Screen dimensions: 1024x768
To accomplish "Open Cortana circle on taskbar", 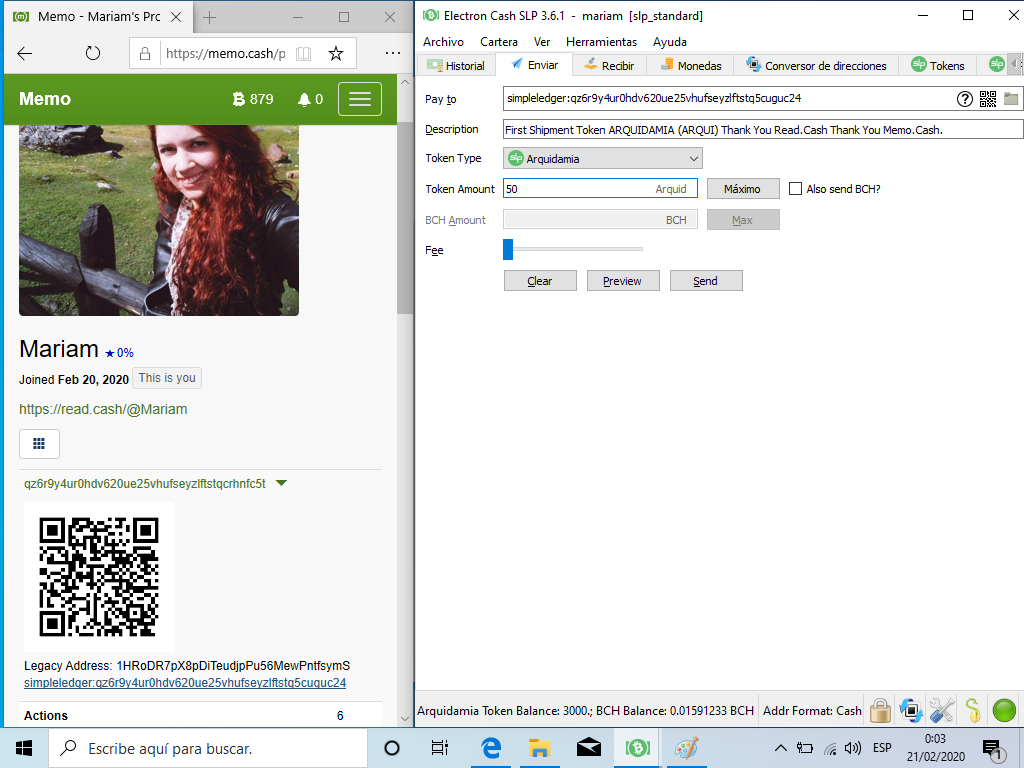I will click(392, 748).
